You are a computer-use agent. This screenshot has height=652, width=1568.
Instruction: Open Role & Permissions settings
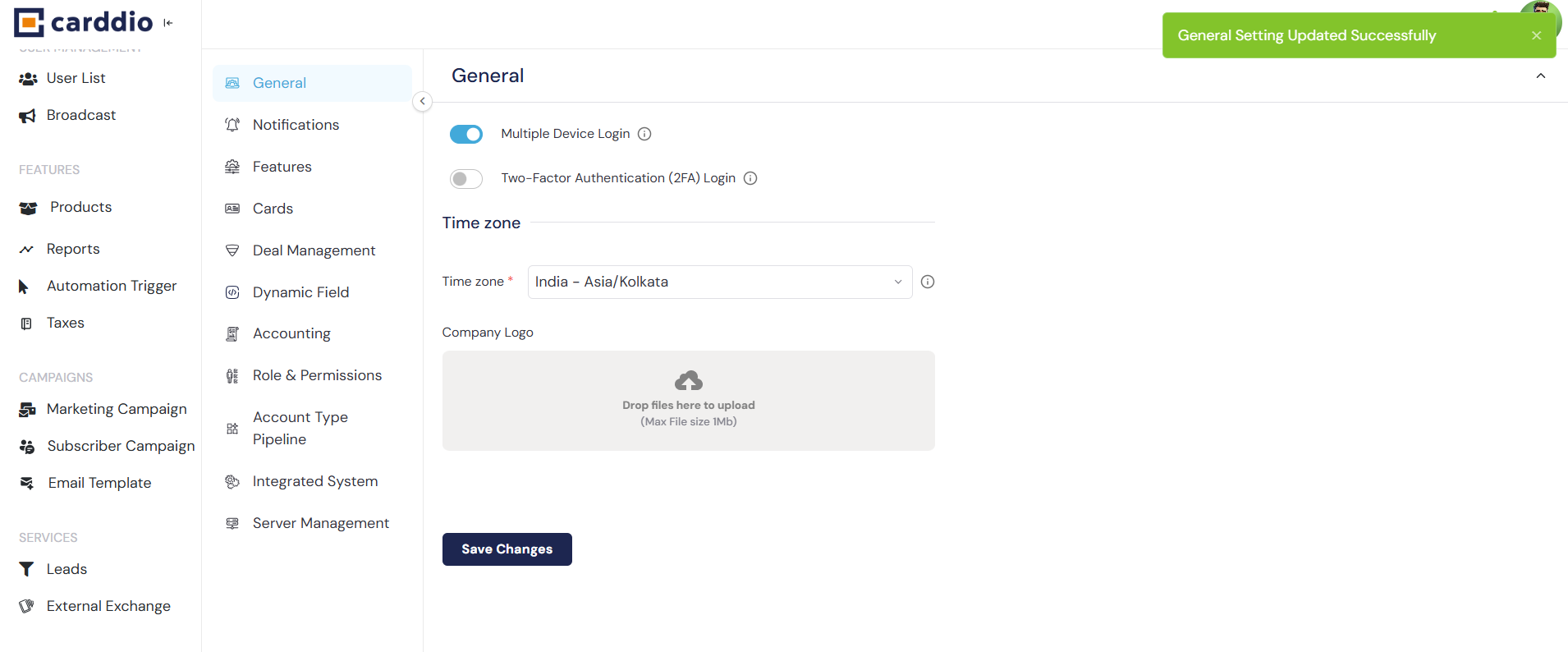coord(317,375)
